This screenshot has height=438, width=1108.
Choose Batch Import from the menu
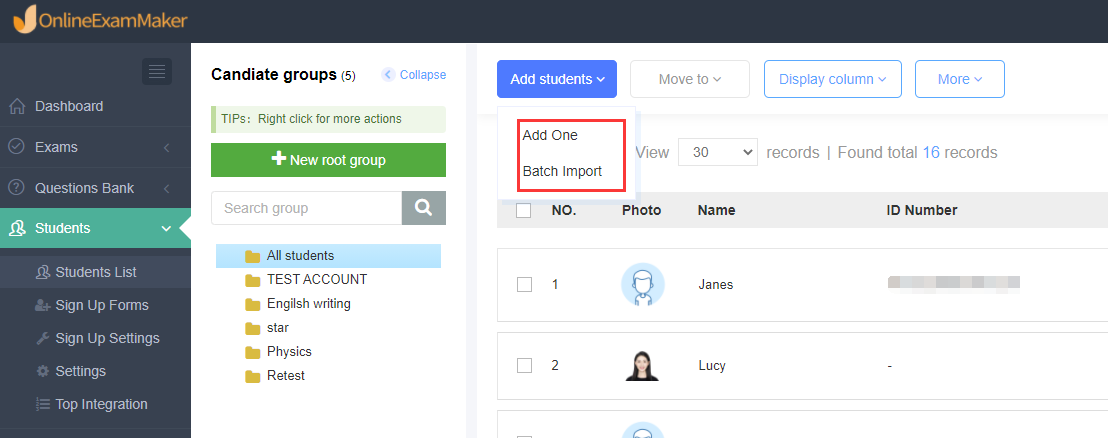coord(562,171)
